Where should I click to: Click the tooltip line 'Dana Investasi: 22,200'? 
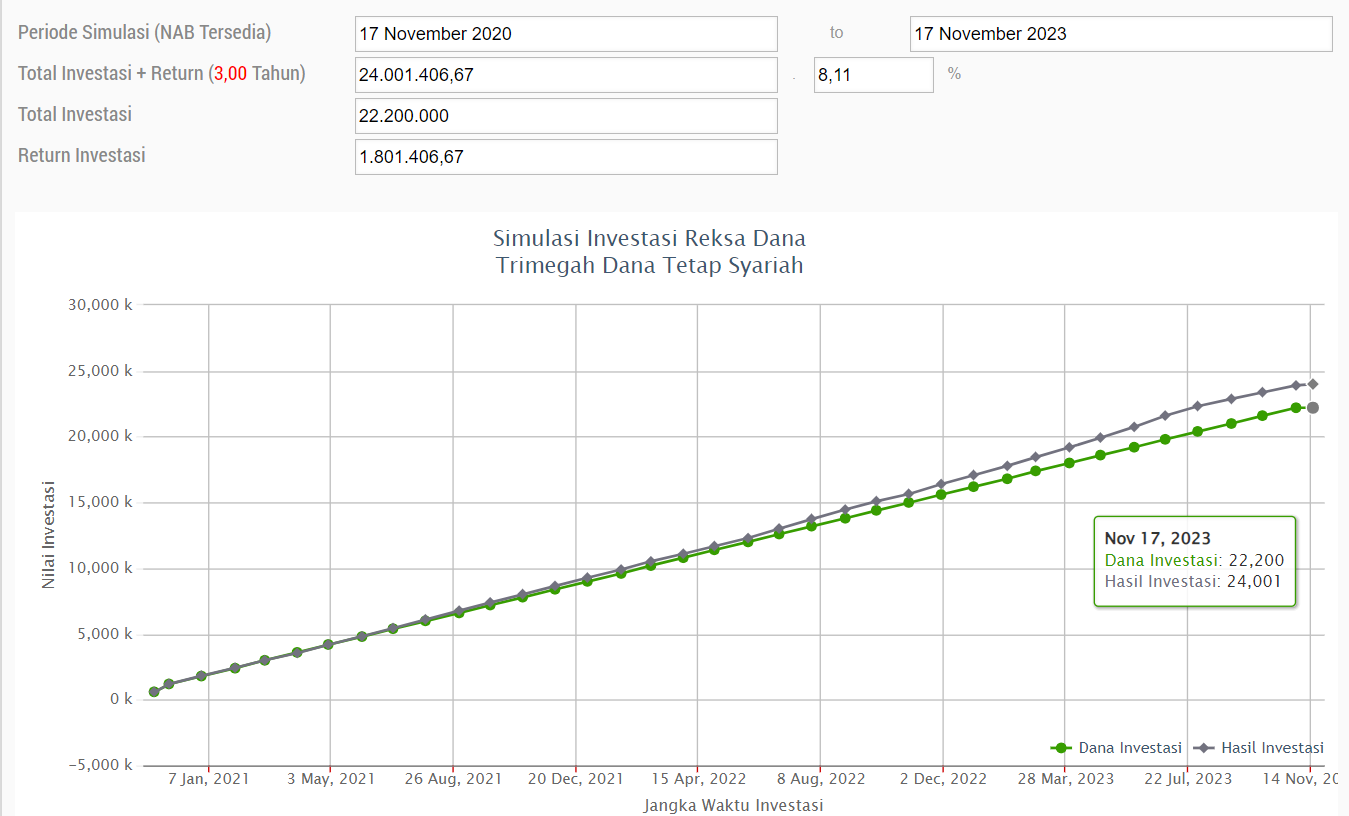coord(1194,561)
